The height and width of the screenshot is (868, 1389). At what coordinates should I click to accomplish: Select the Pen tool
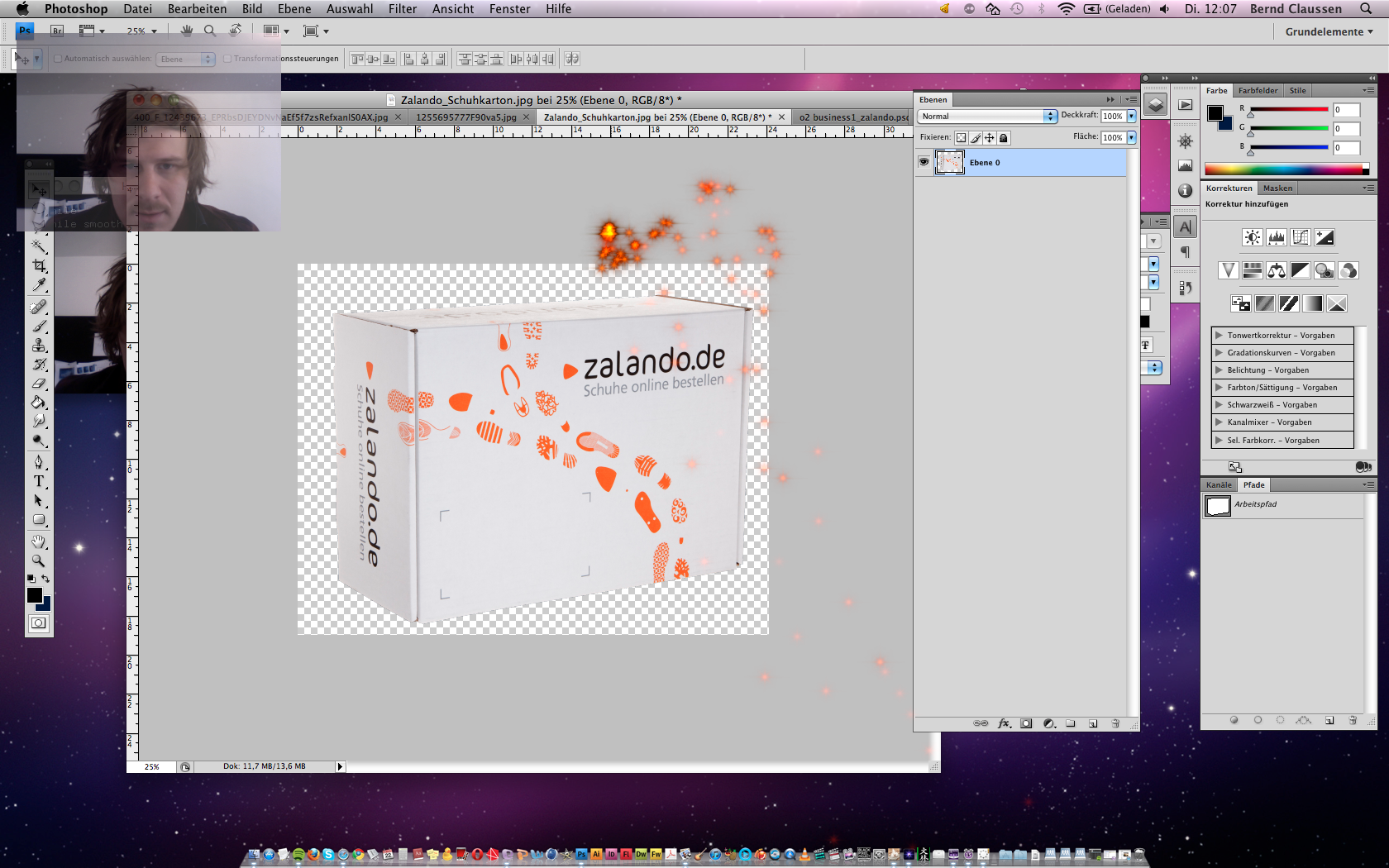click(x=39, y=461)
